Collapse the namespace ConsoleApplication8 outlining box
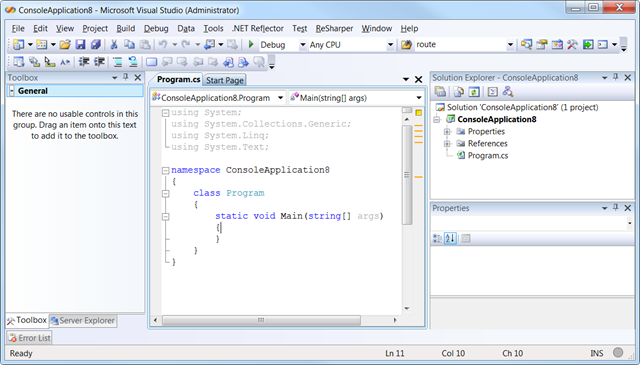640x365 pixels. coord(165,170)
